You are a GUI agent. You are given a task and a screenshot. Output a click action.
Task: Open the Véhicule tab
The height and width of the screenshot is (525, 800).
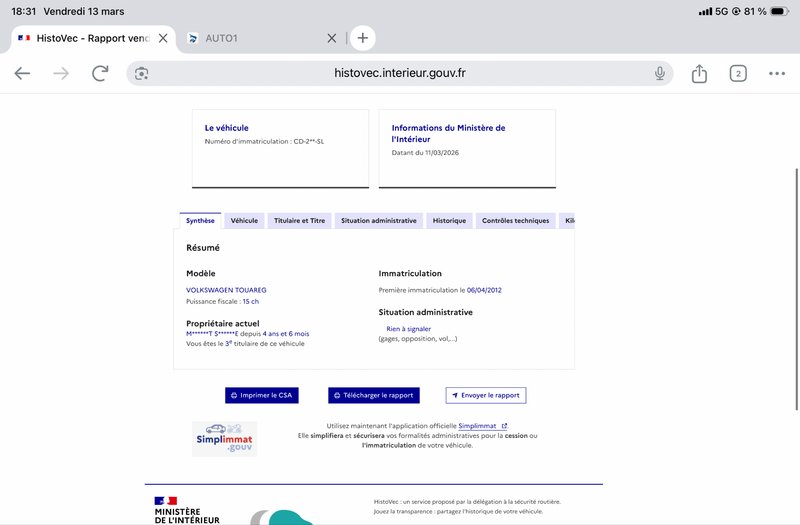tap(244, 220)
